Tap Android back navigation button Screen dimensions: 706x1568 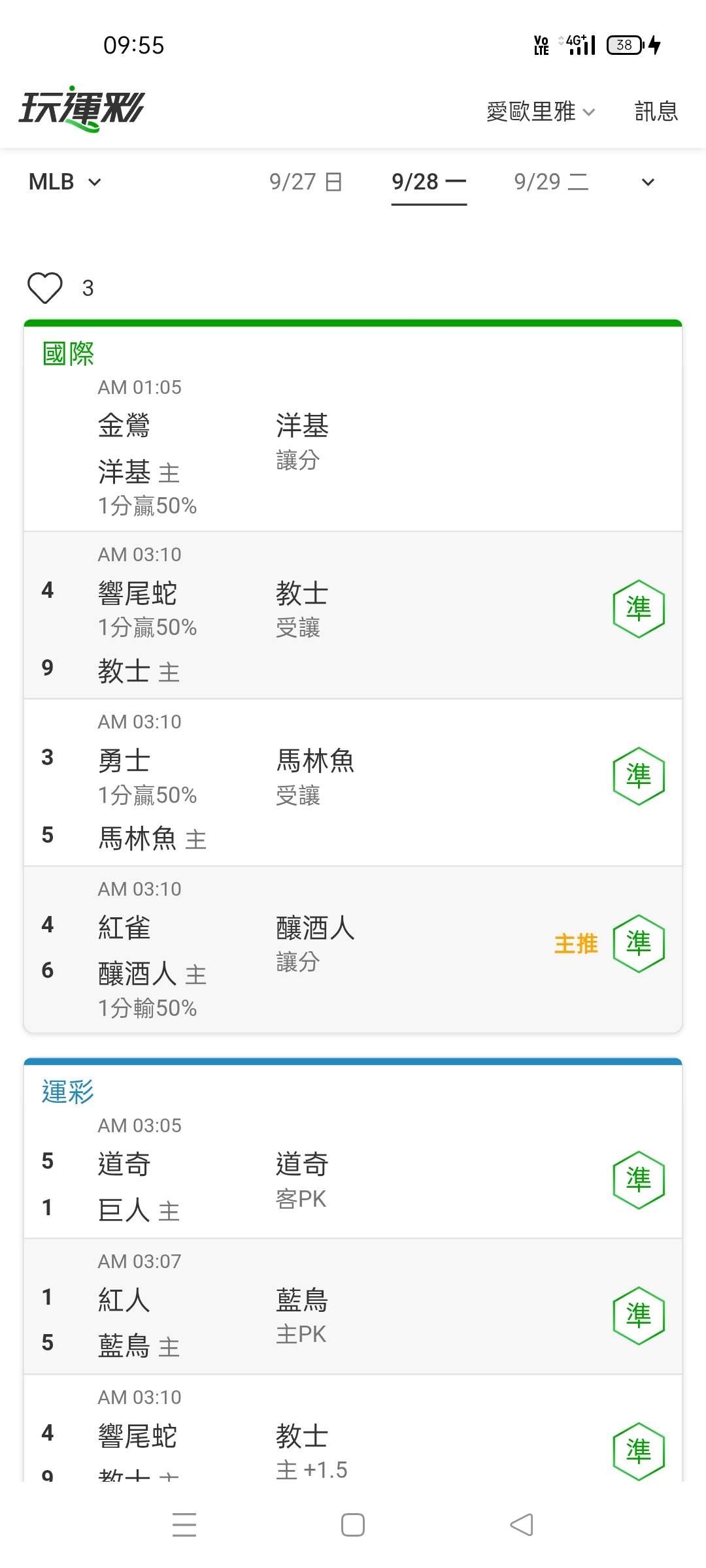(x=522, y=1525)
